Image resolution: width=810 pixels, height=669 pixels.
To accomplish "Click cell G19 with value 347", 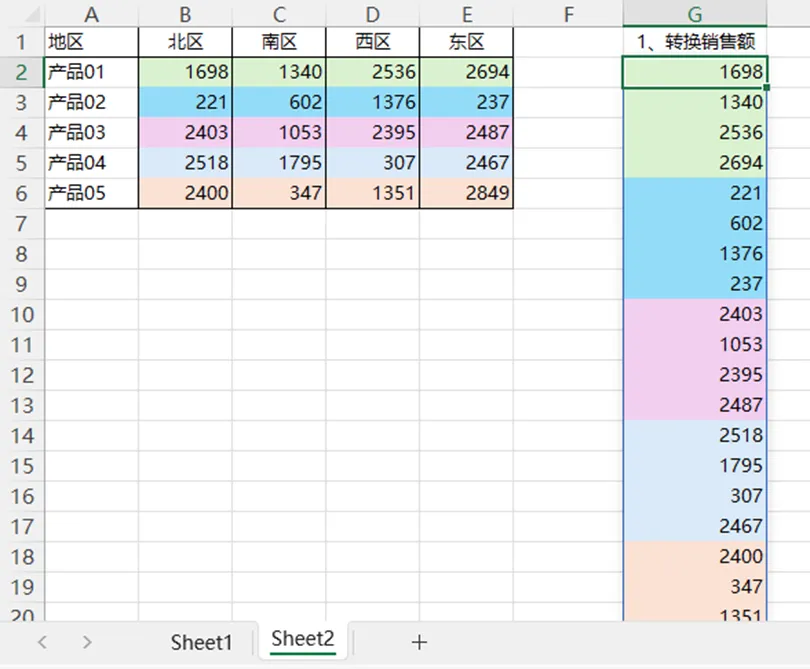I will 695,587.
